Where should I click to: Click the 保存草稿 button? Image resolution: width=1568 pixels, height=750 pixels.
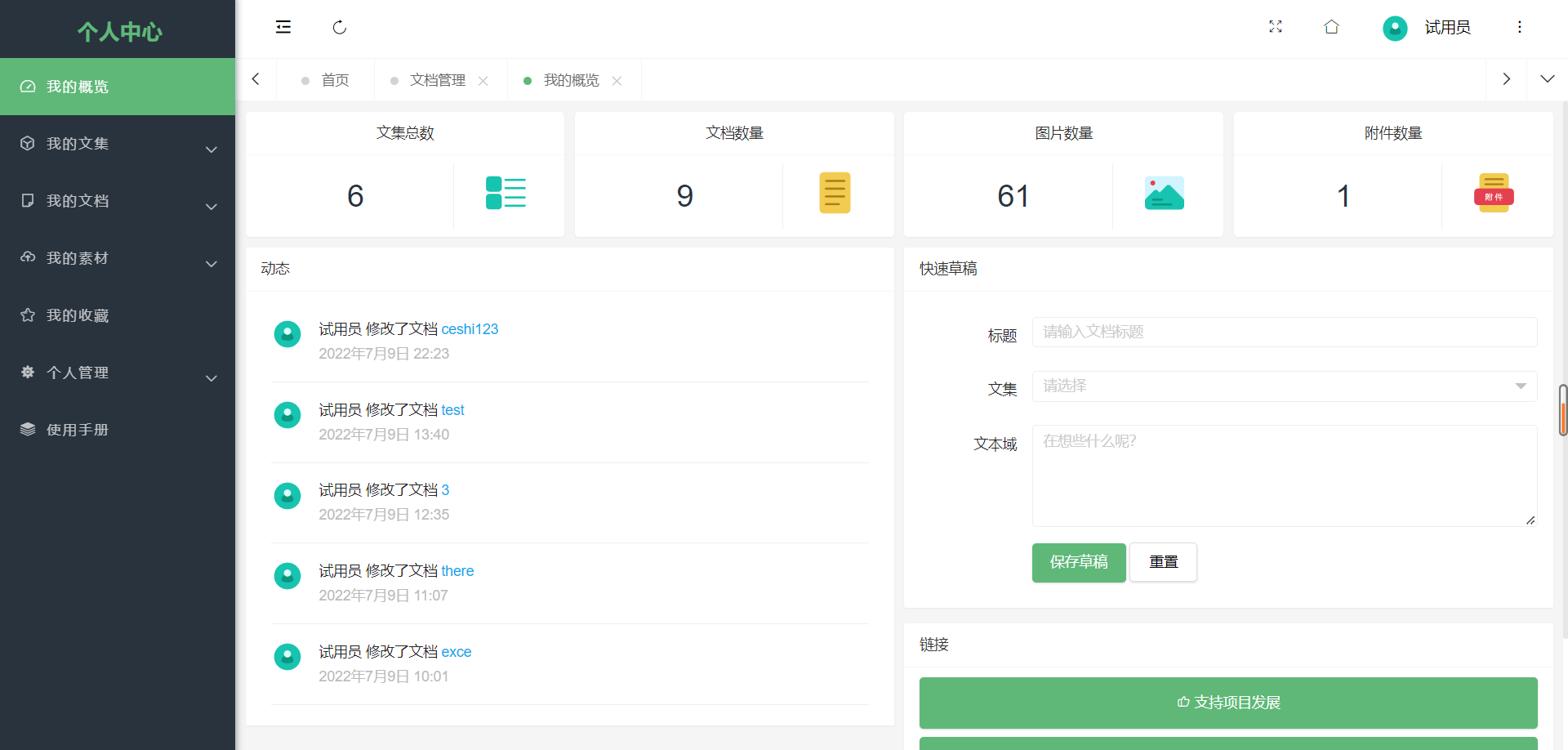pos(1079,562)
